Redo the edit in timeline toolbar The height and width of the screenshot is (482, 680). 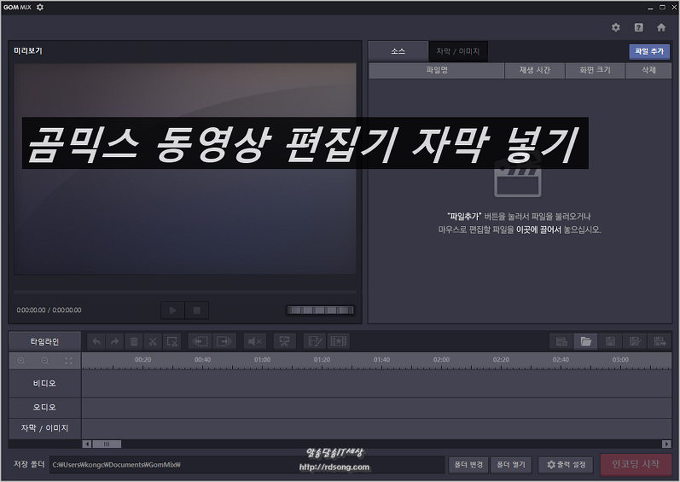coord(114,342)
